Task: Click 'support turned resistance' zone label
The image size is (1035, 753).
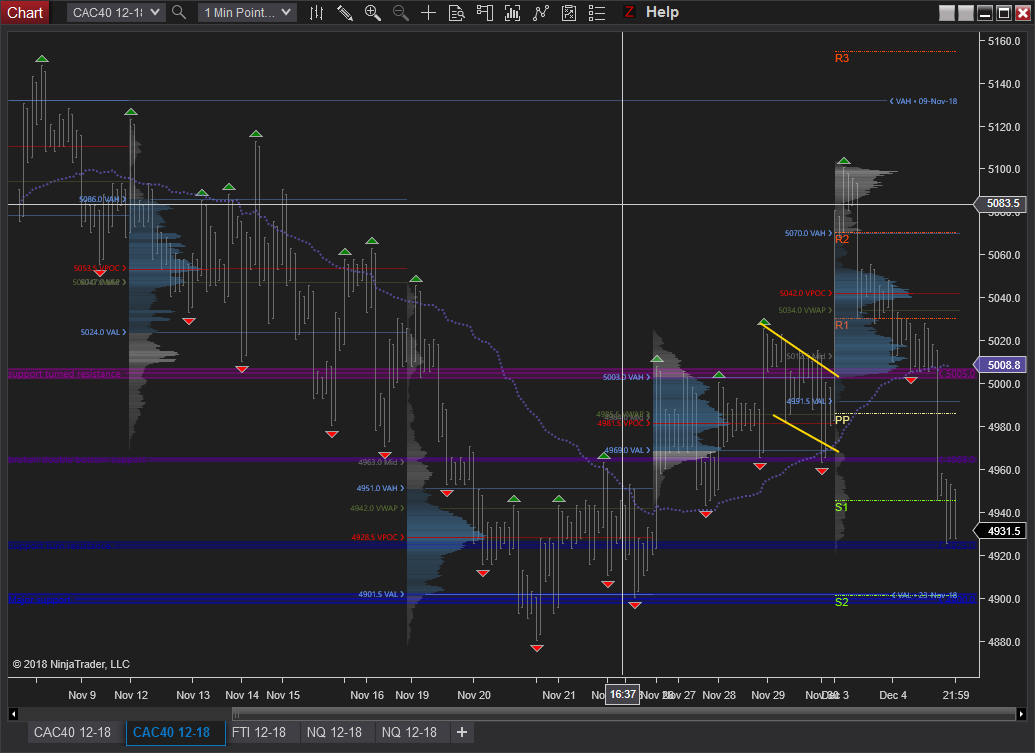Action: pyautogui.click(x=65, y=374)
